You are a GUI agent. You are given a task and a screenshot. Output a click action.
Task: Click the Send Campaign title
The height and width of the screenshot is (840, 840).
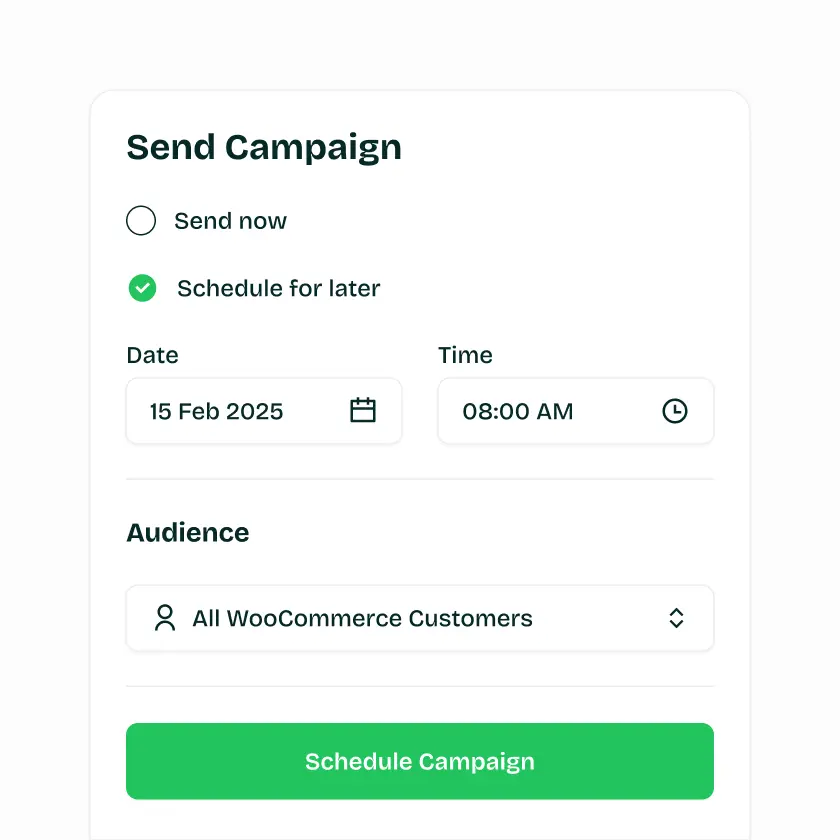(264, 147)
